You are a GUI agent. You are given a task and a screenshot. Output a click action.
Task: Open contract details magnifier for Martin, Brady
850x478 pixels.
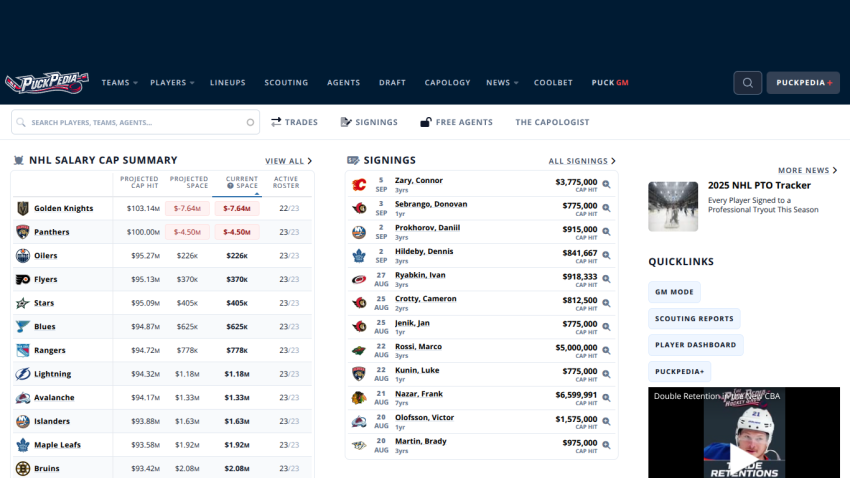click(x=607, y=445)
